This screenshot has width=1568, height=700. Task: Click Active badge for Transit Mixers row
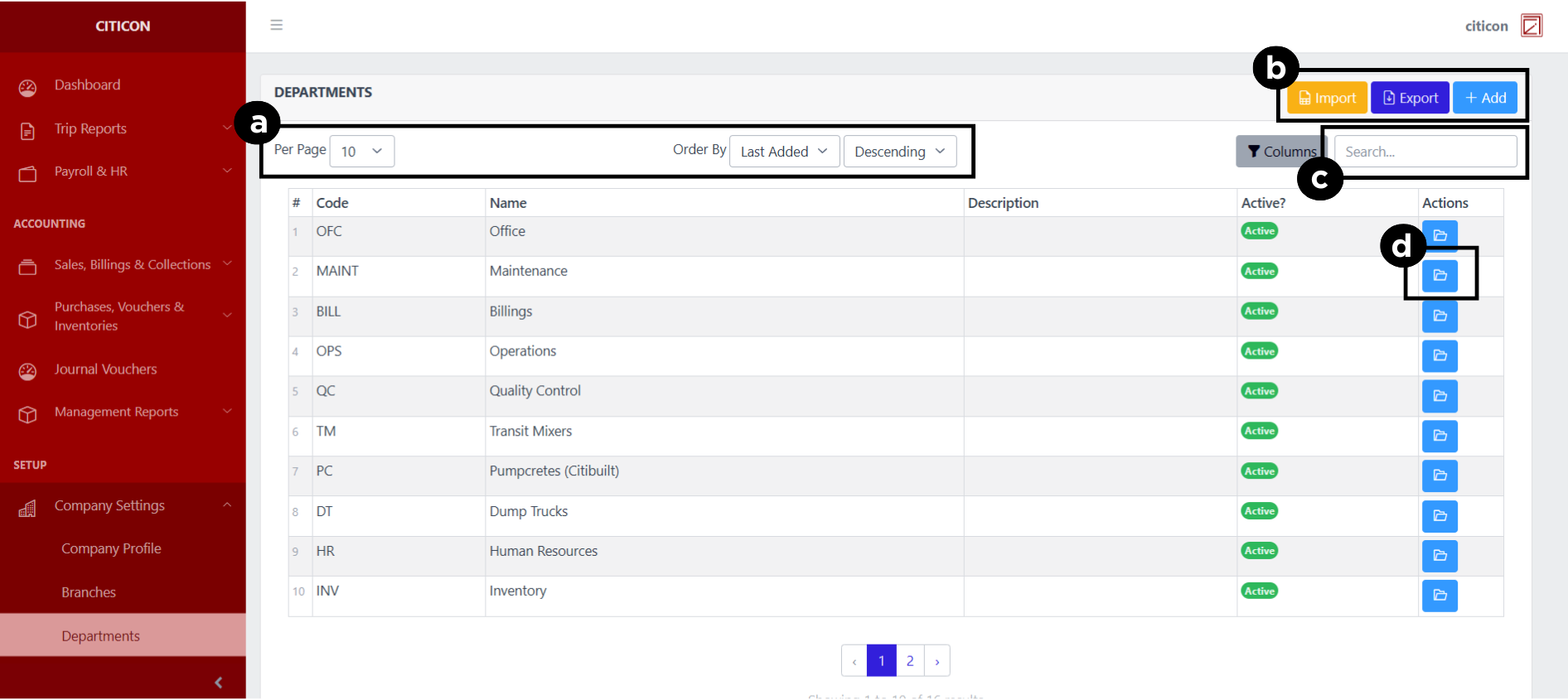[x=1259, y=431]
